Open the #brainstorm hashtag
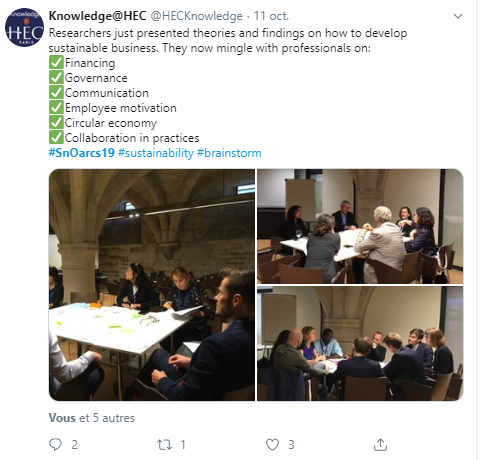The image size is (480, 460). point(229,153)
